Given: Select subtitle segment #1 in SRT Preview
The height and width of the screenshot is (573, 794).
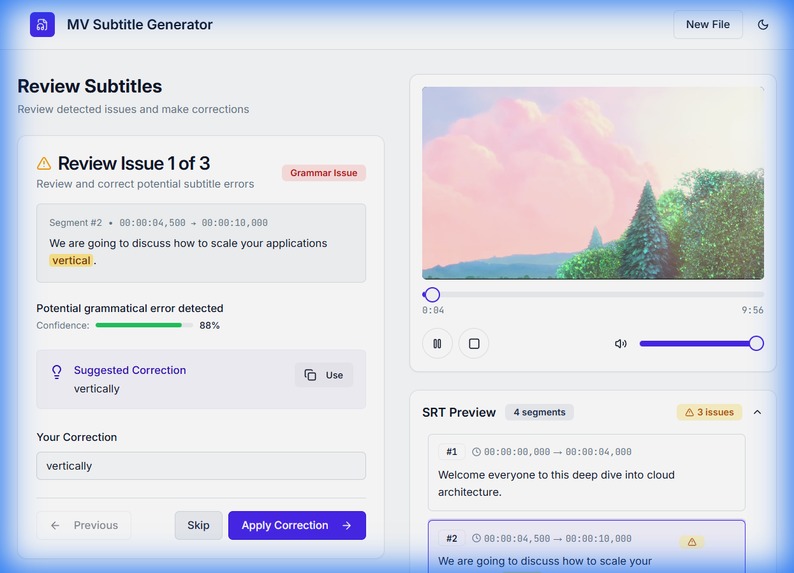Looking at the screenshot, I should click(x=586, y=472).
